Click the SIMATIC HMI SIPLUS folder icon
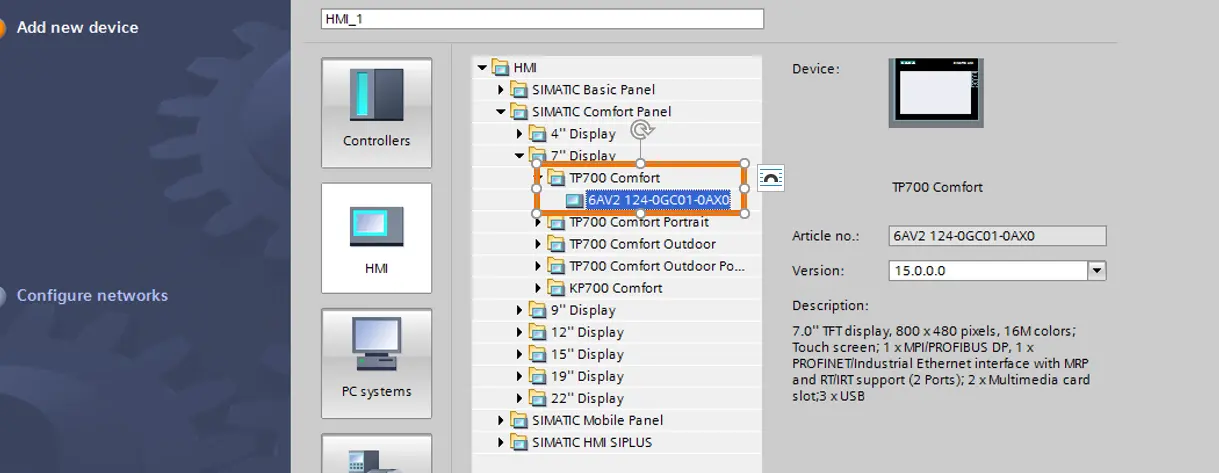This screenshot has width=1219, height=473. pos(519,442)
